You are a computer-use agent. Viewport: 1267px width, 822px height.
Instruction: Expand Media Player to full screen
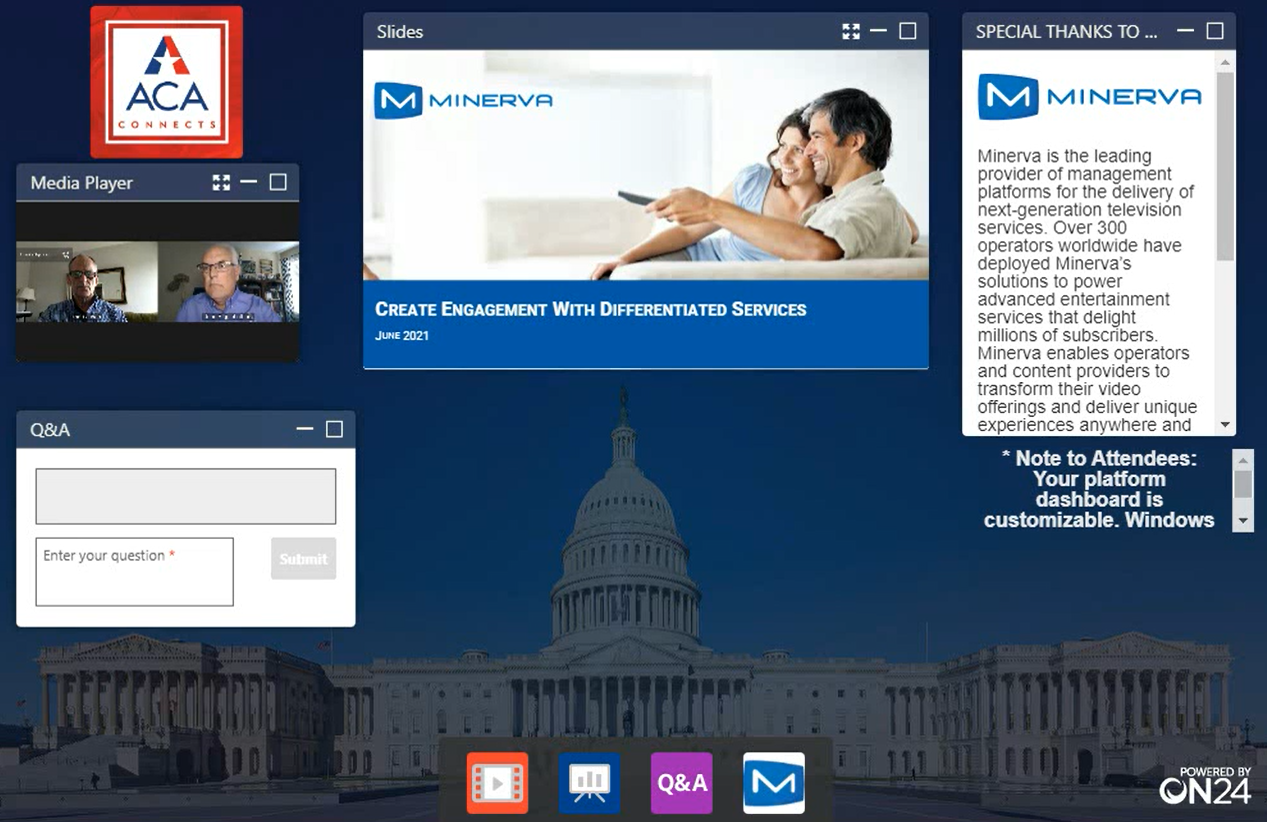click(221, 182)
